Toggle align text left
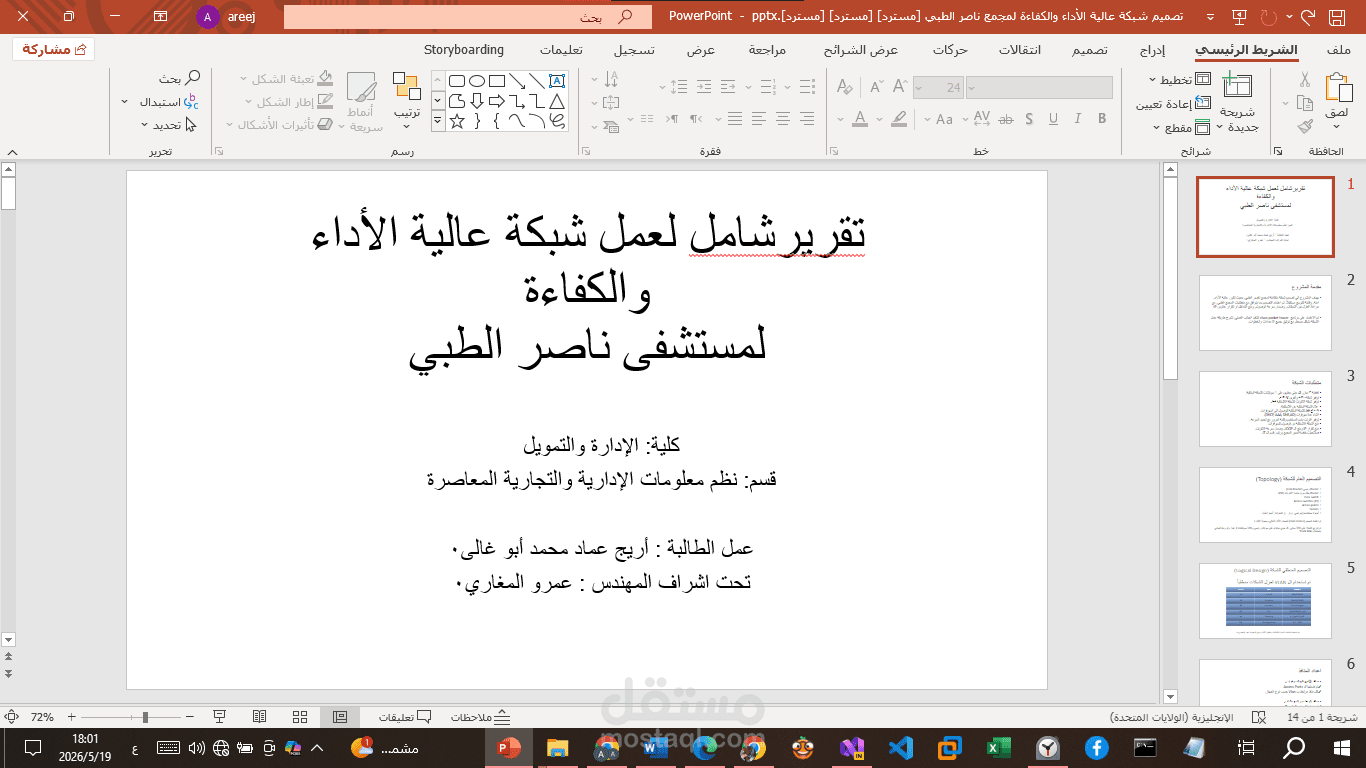 [759, 119]
